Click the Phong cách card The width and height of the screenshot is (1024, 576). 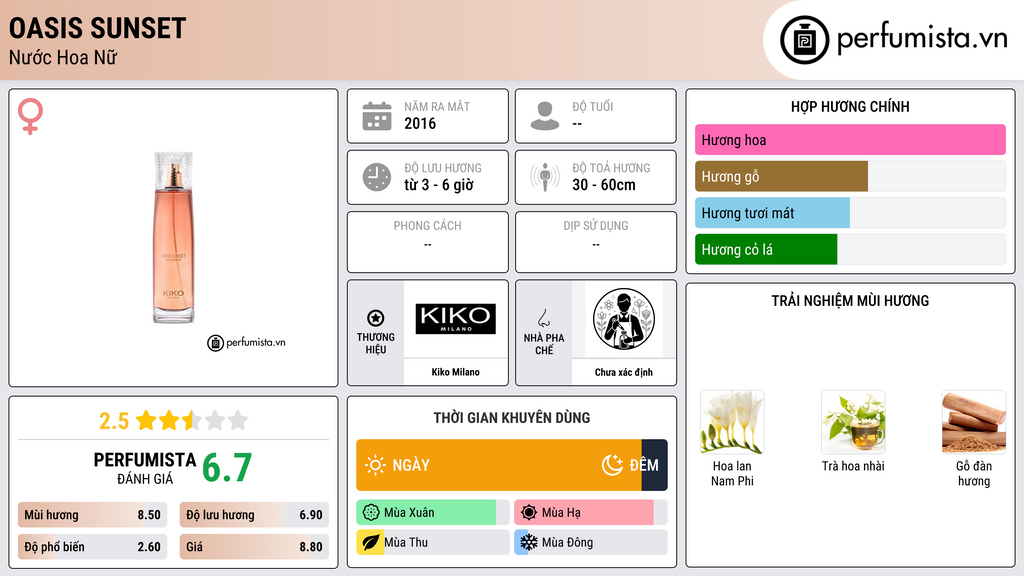point(428,242)
